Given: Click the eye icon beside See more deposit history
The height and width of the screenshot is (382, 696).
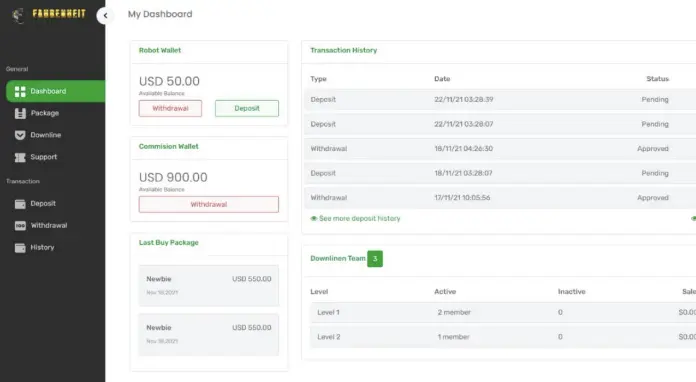Looking at the screenshot, I should click(314, 218).
